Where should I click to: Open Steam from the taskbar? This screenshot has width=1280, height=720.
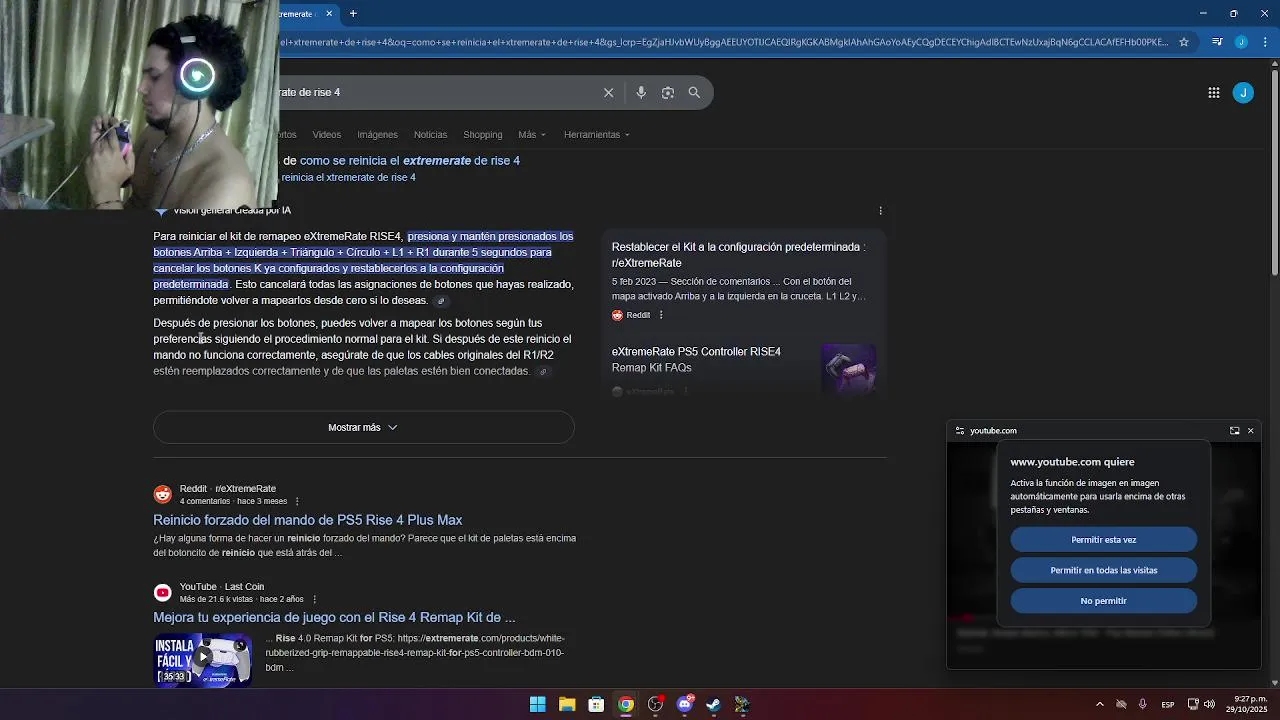coord(713,704)
